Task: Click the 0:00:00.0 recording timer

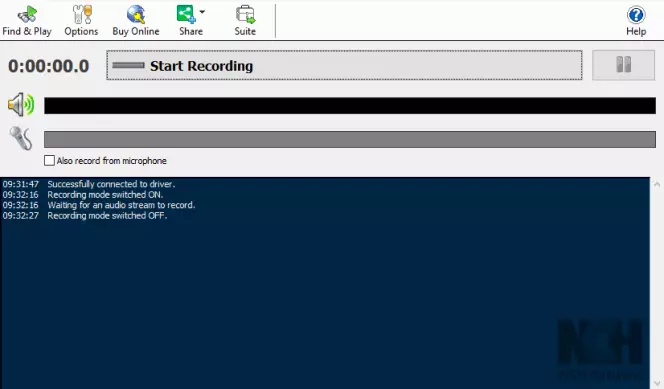Action: [x=49, y=66]
